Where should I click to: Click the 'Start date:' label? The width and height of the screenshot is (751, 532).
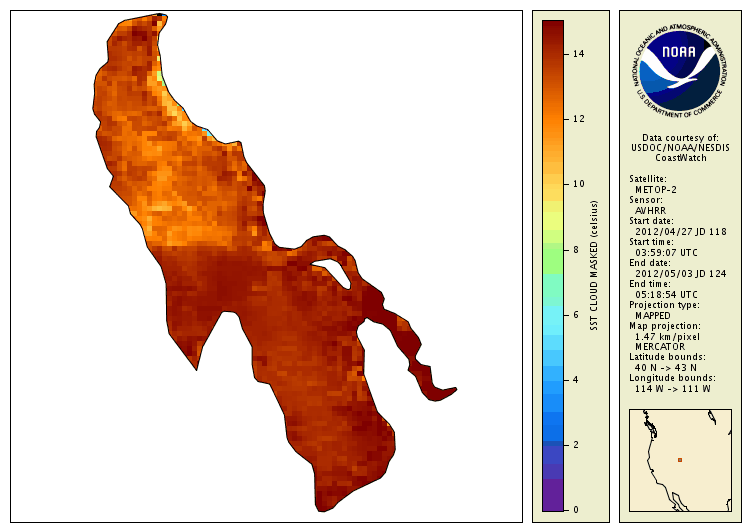(651, 221)
